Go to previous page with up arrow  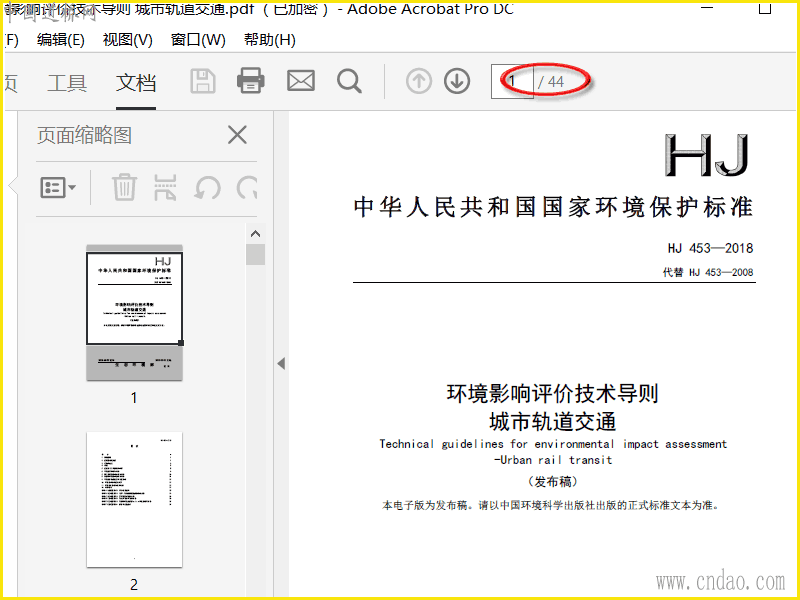419,81
